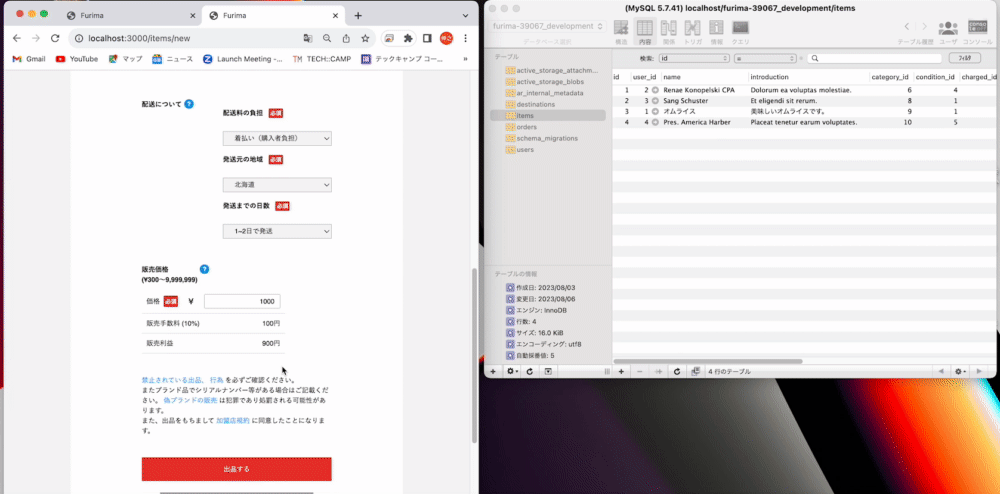Image resolution: width=1000 pixels, height=494 pixels.
Task: Toggle the table information pane button
Action: [x=548, y=372]
